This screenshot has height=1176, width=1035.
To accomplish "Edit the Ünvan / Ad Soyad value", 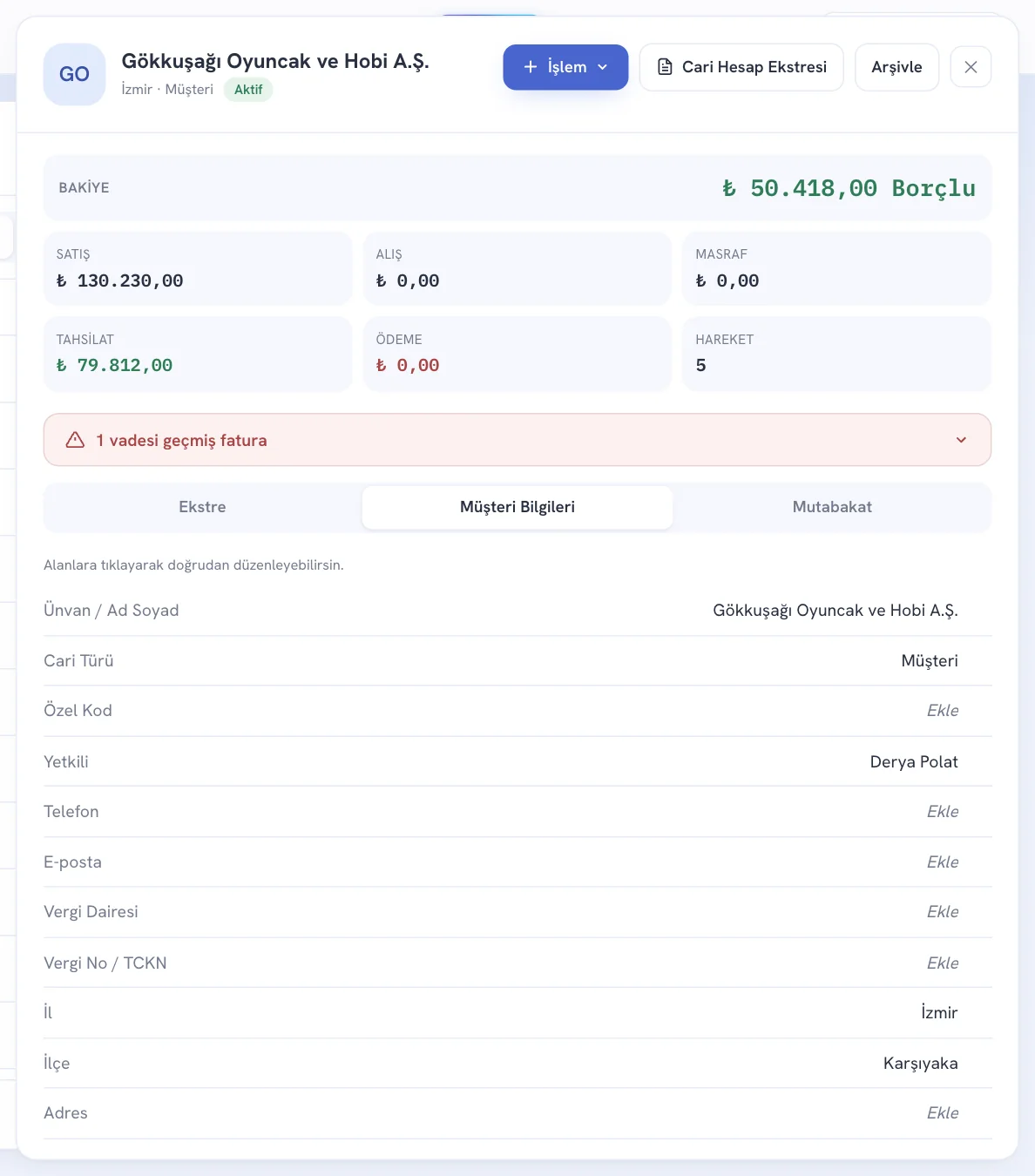I will [x=835, y=611].
